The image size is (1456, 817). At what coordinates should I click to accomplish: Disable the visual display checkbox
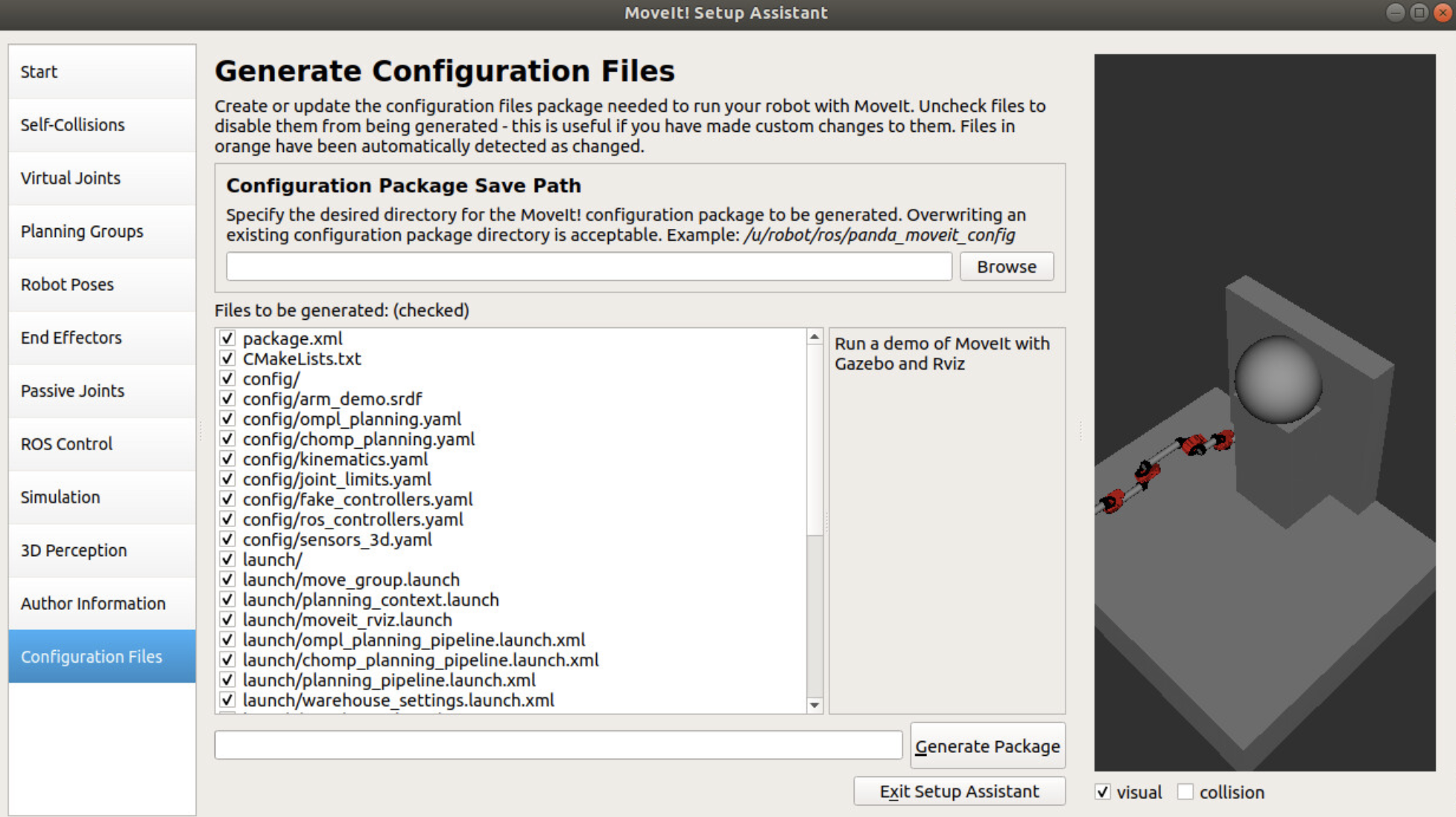1104,792
